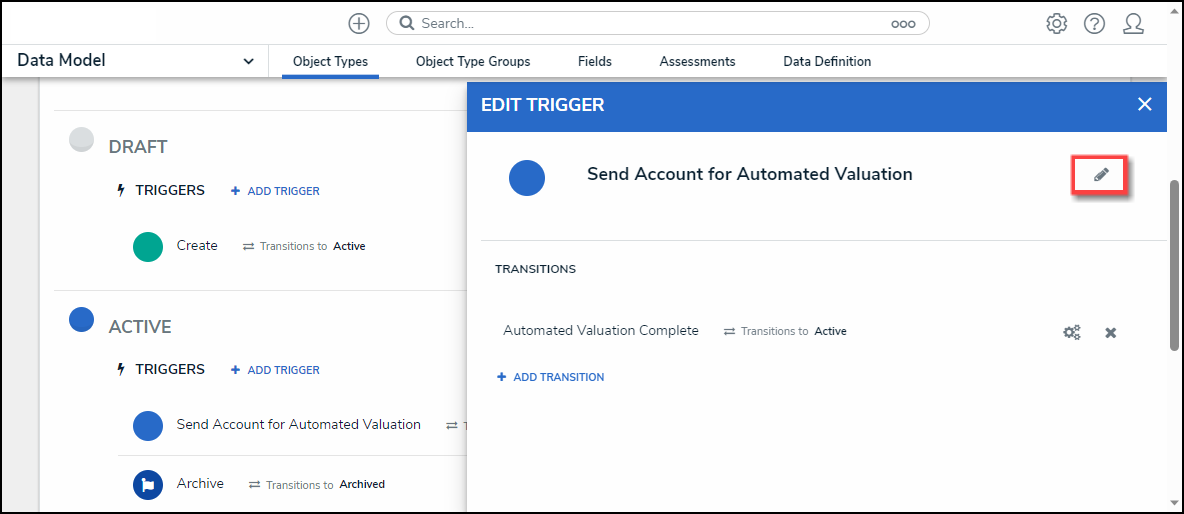Open Automated Valuation Complete transition settings gears
Screen dimensions: 1184x514
(1072, 332)
